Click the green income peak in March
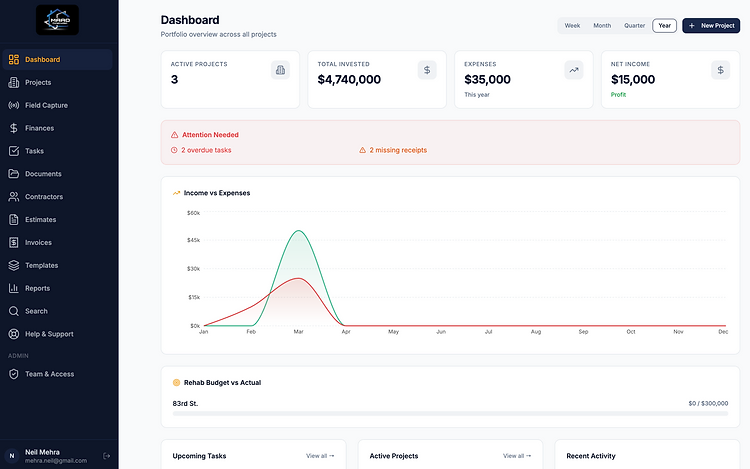Screen dimensions: 750x469 [x=298, y=231]
